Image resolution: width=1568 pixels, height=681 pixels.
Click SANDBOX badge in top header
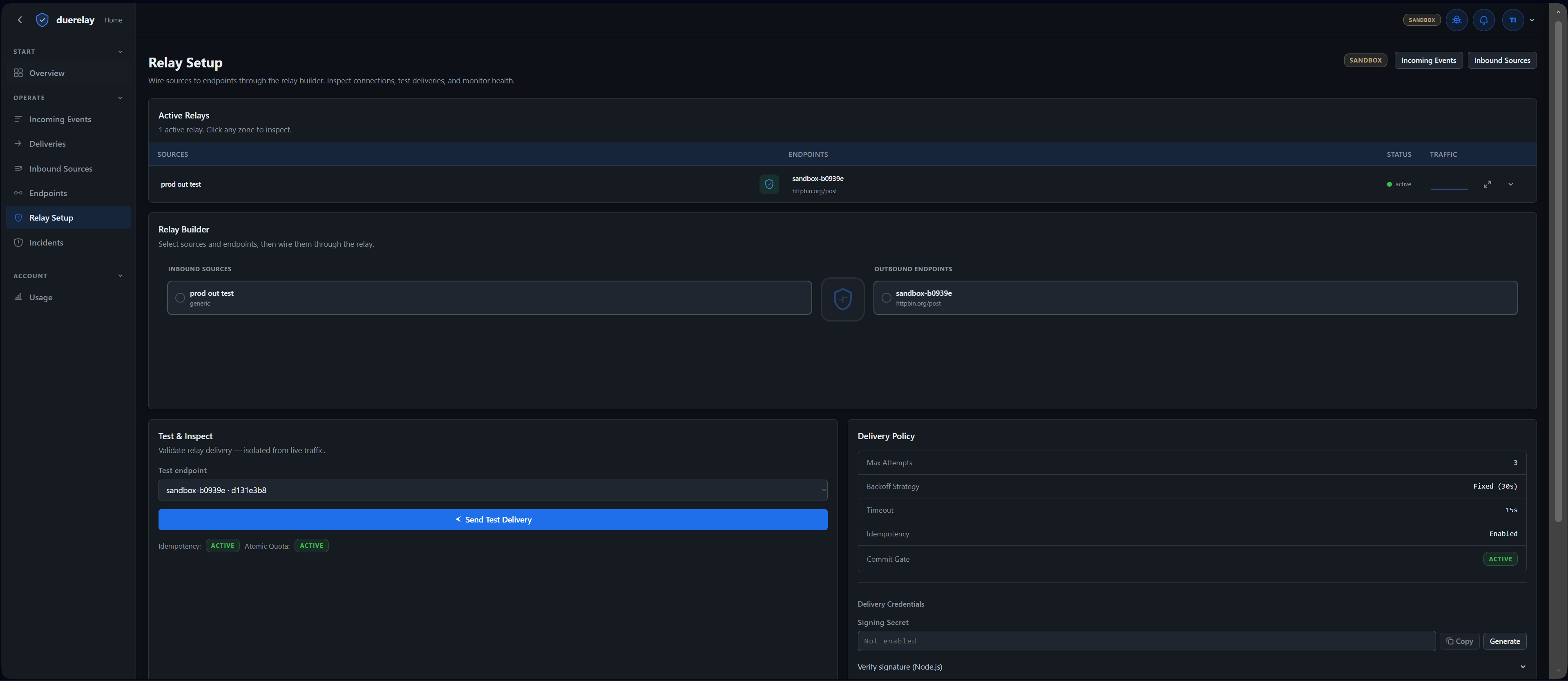[1422, 20]
